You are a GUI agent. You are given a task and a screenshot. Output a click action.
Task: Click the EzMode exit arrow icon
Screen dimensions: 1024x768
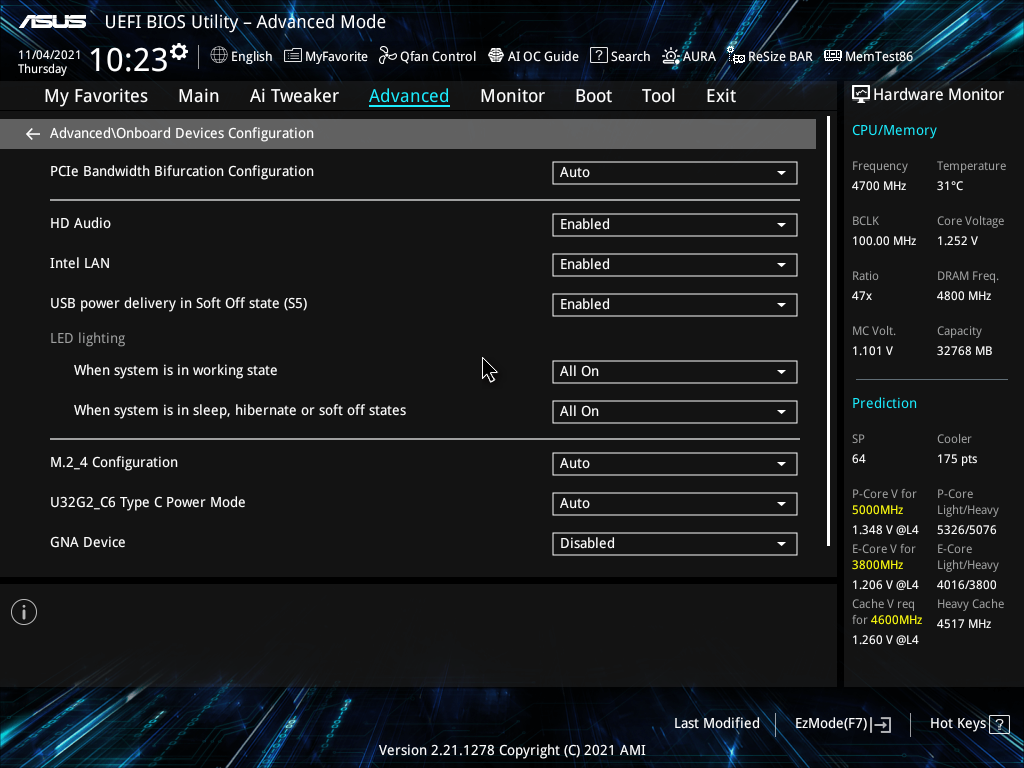coord(881,724)
